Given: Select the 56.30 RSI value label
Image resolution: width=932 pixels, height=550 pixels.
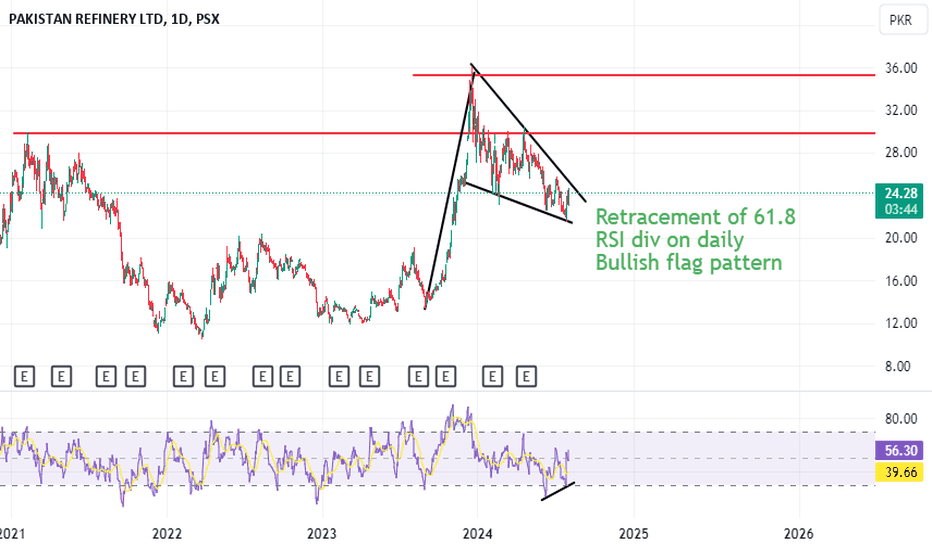Looking at the screenshot, I should (900, 451).
